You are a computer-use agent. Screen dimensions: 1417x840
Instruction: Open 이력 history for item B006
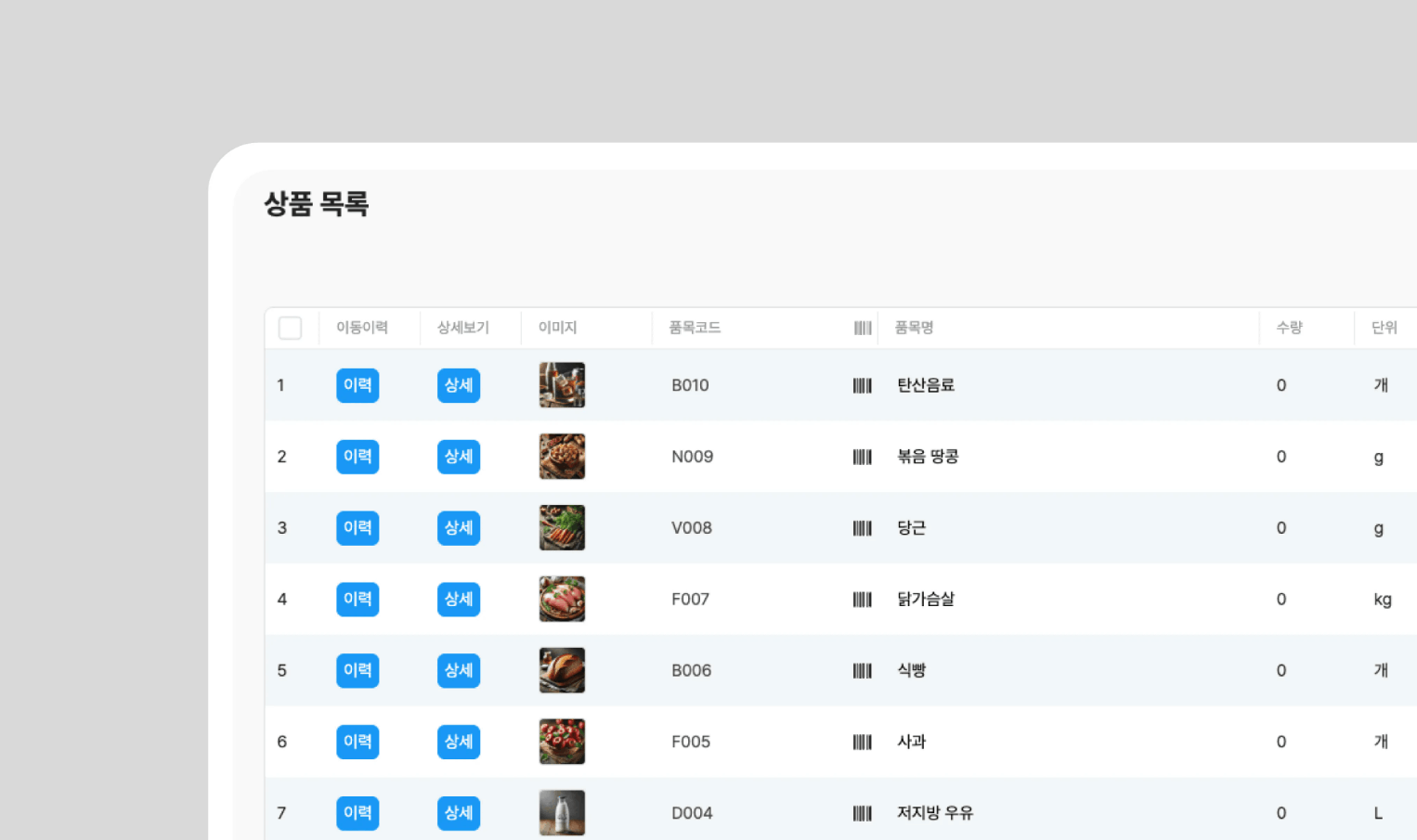357,670
